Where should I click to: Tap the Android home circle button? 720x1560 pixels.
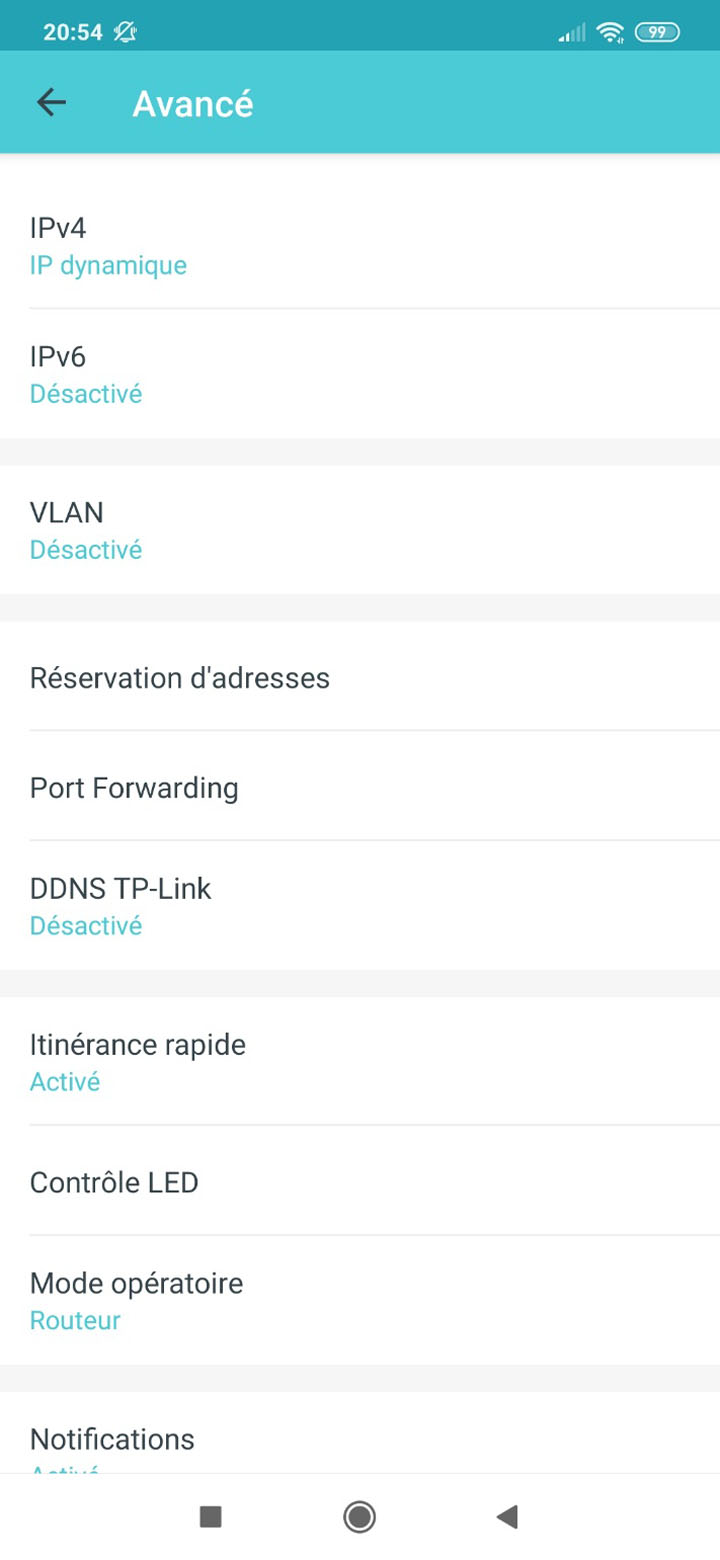[359, 1517]
